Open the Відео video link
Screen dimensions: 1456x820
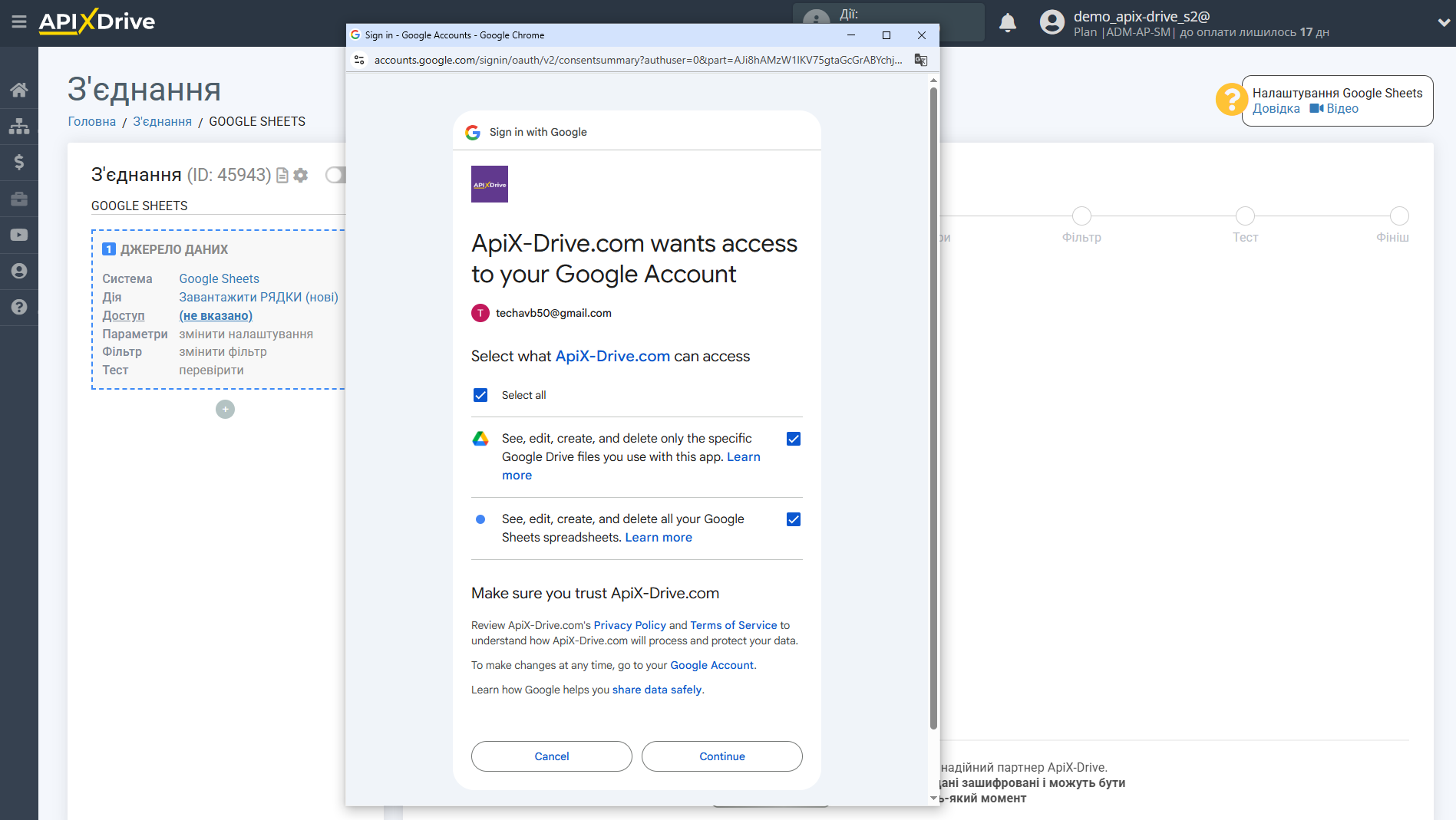[x=1334, y=109]
